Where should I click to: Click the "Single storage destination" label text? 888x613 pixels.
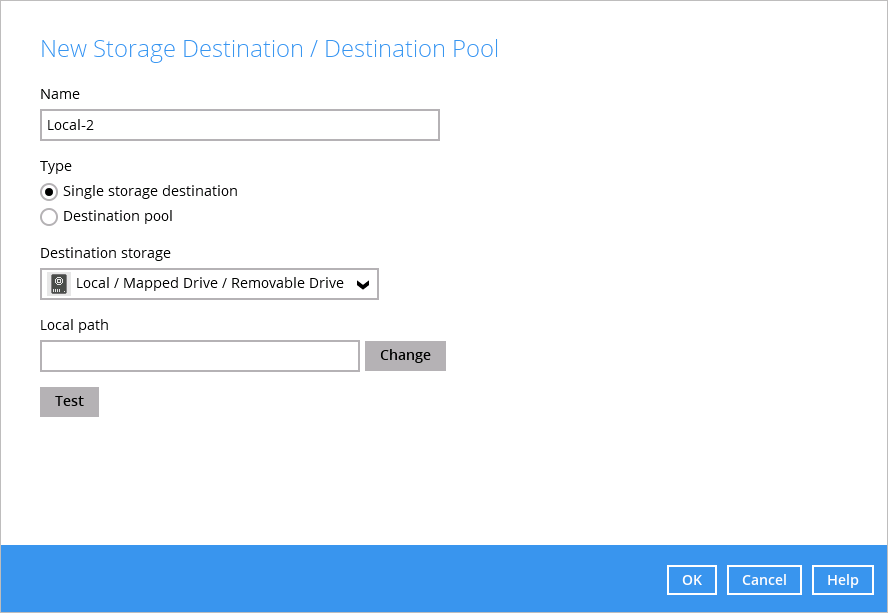[x=150, y=191]
